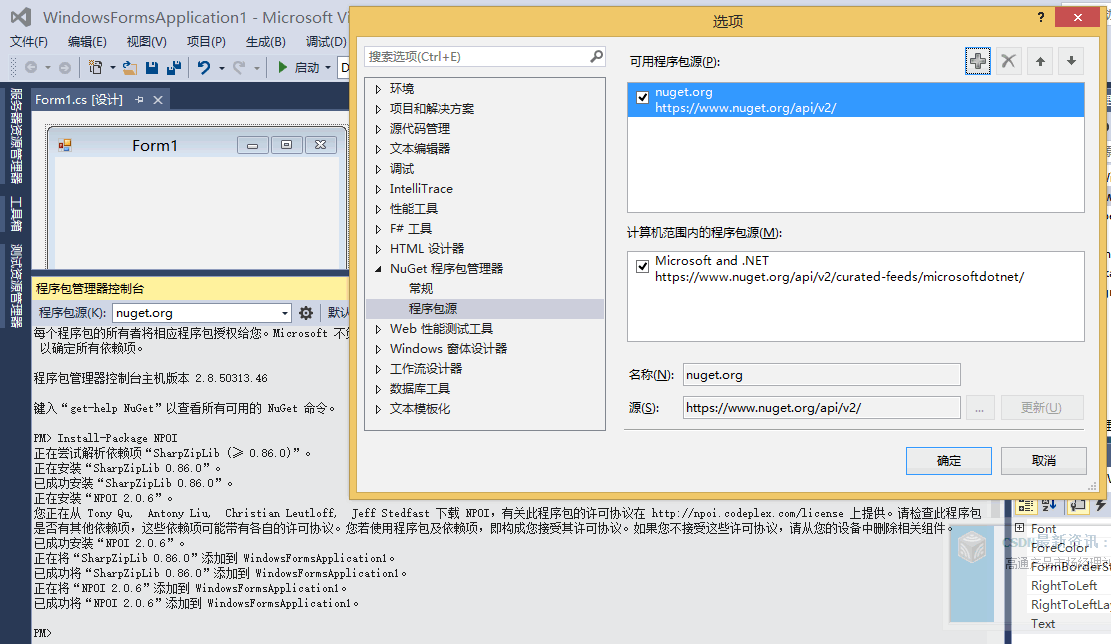Toggle the Microsoft and .NET source checkbox
The image size is (1111, 644).
click(642, 266)
